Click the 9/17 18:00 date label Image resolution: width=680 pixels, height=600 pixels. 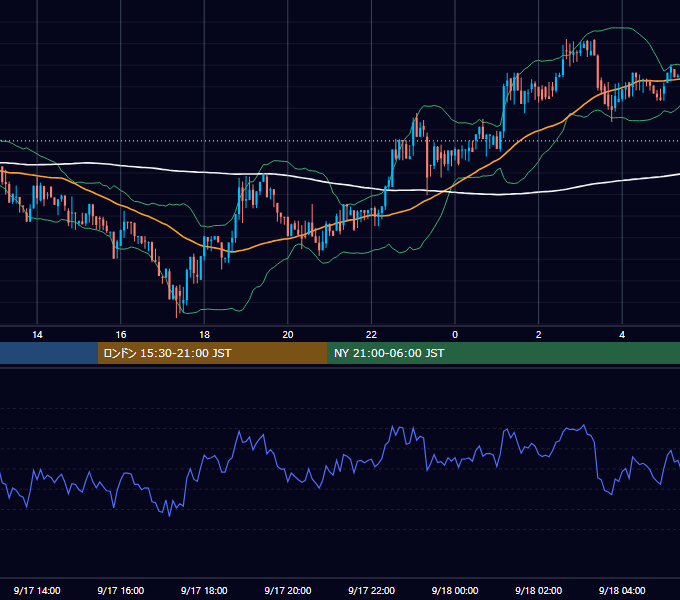[204, 590]
